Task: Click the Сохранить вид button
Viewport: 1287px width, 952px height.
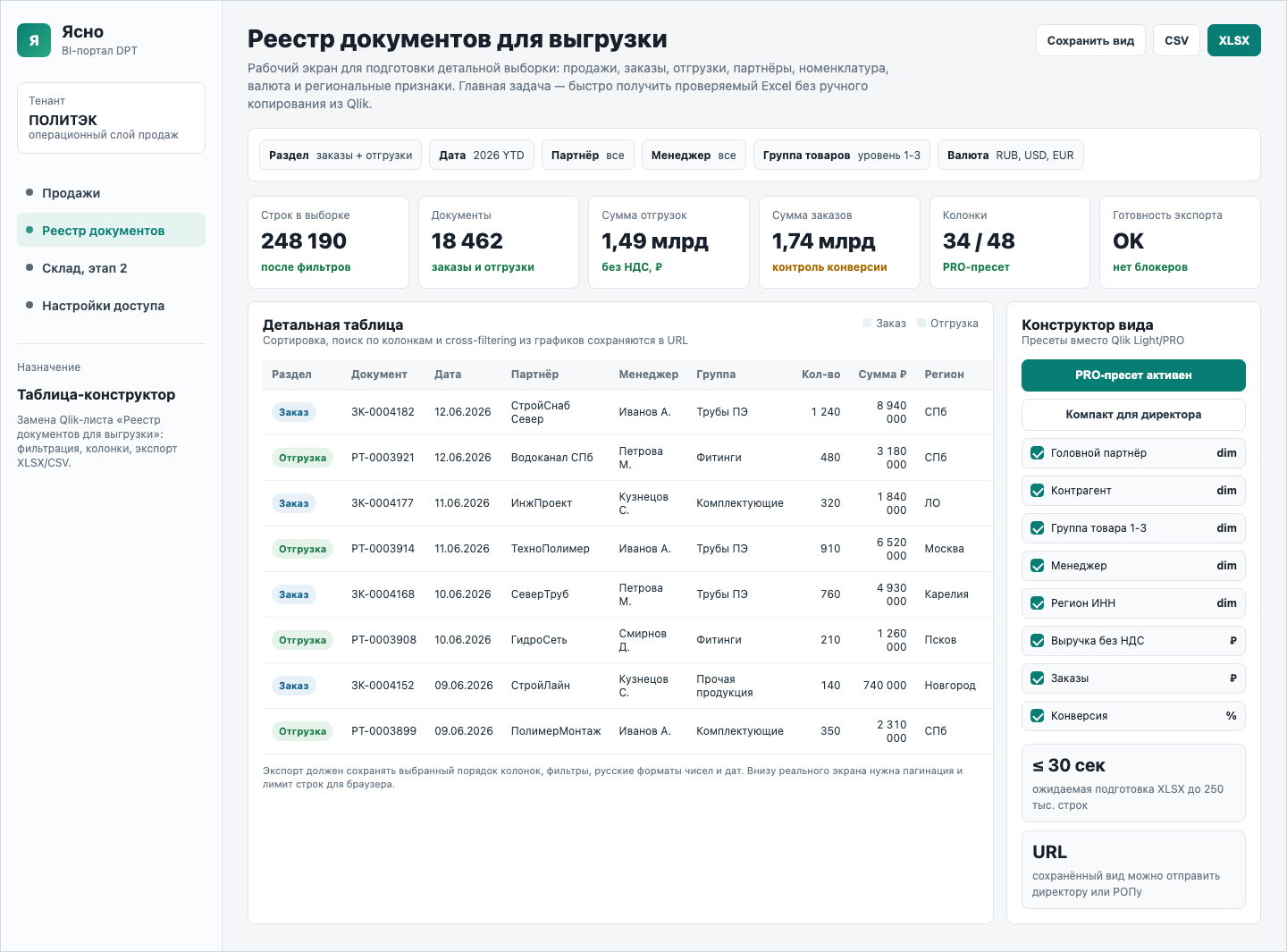Action: 1090,40
